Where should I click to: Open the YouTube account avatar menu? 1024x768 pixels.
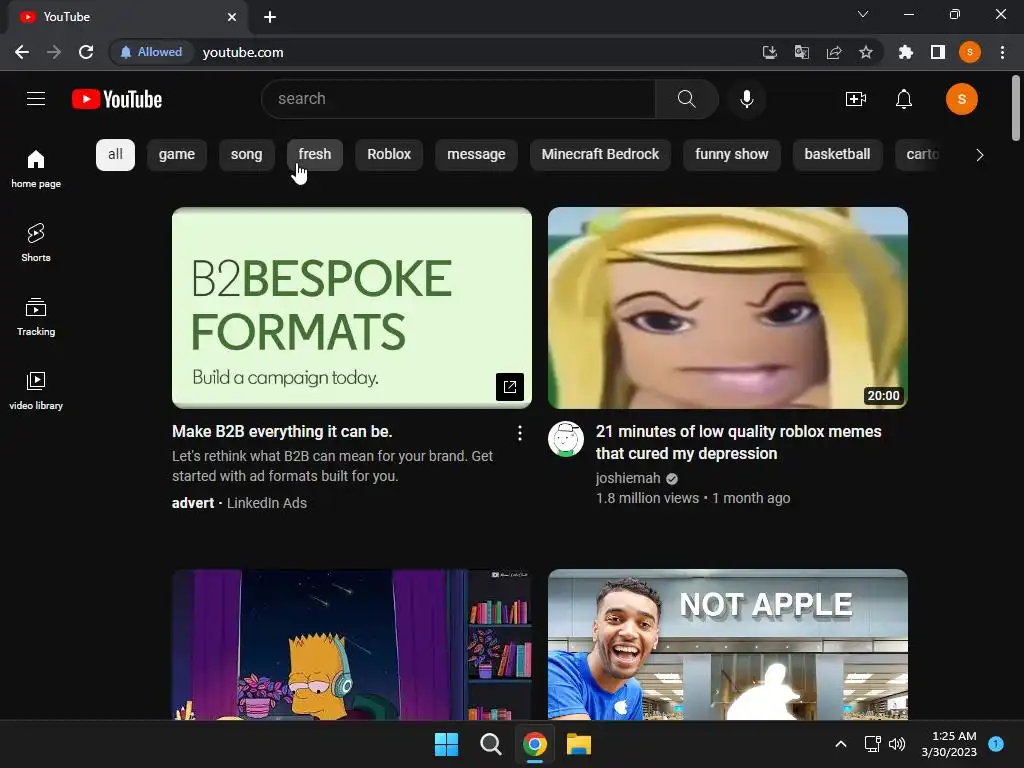pyautogui.click(x=961, y=99)
